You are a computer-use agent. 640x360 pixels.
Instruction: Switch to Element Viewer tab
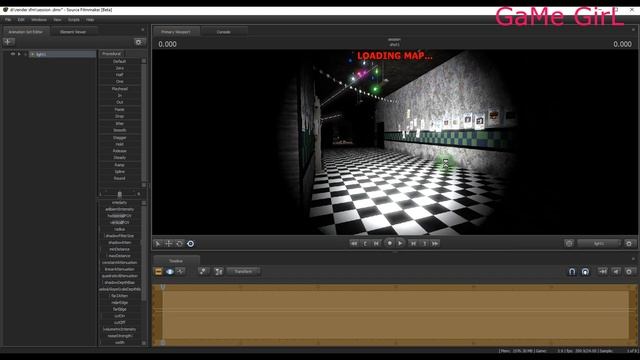click(x=73, y=32)
